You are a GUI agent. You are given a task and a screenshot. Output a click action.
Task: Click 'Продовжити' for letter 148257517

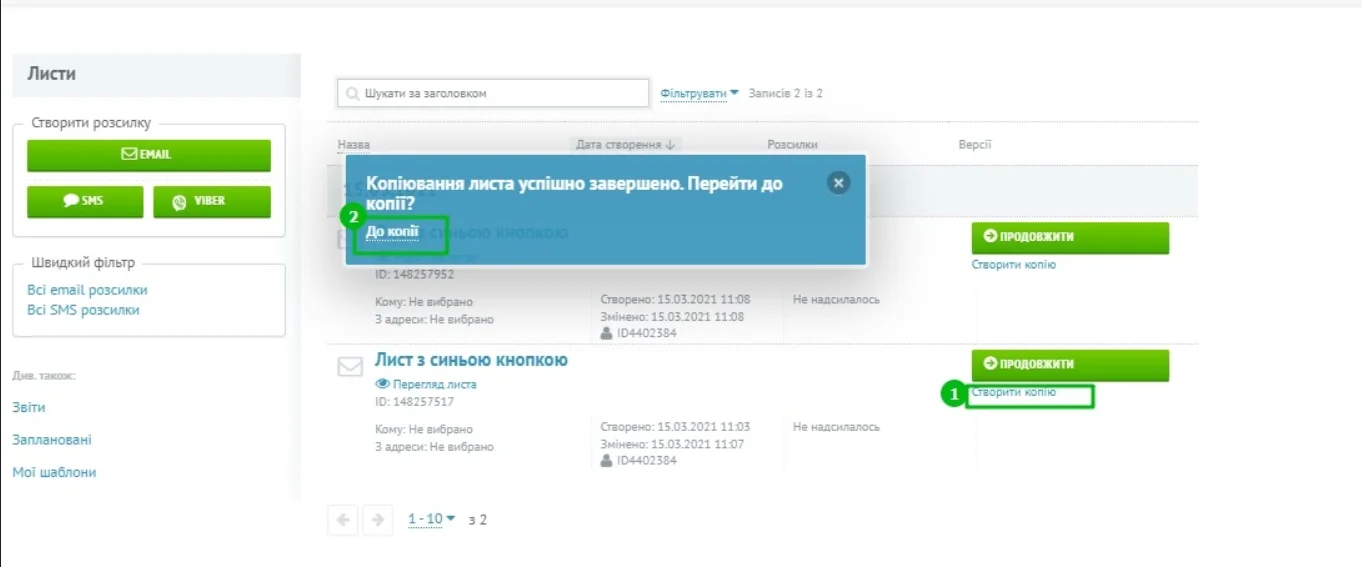coord(1070,365)
